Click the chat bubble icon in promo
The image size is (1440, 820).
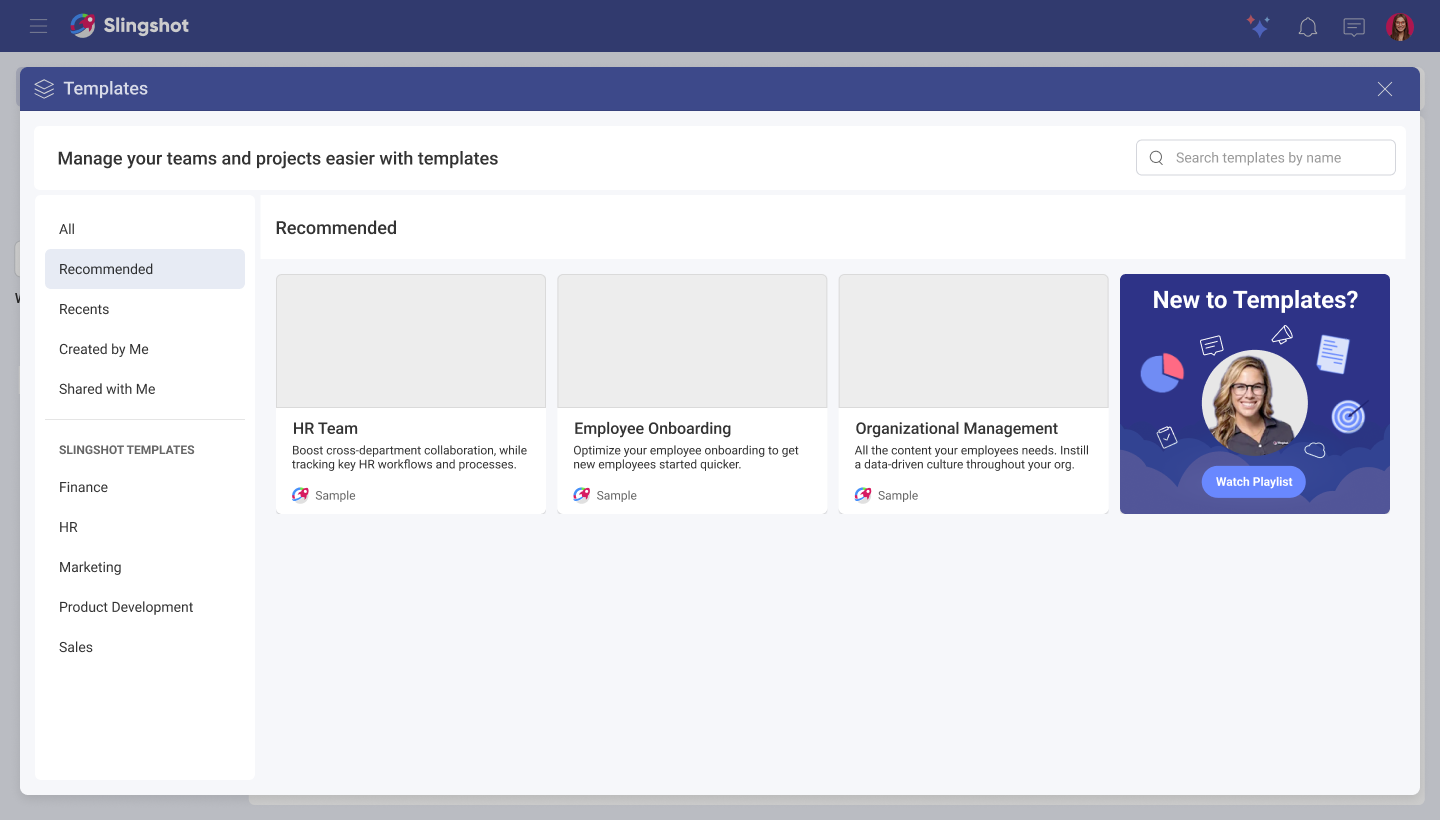[x=1211, y=346]
